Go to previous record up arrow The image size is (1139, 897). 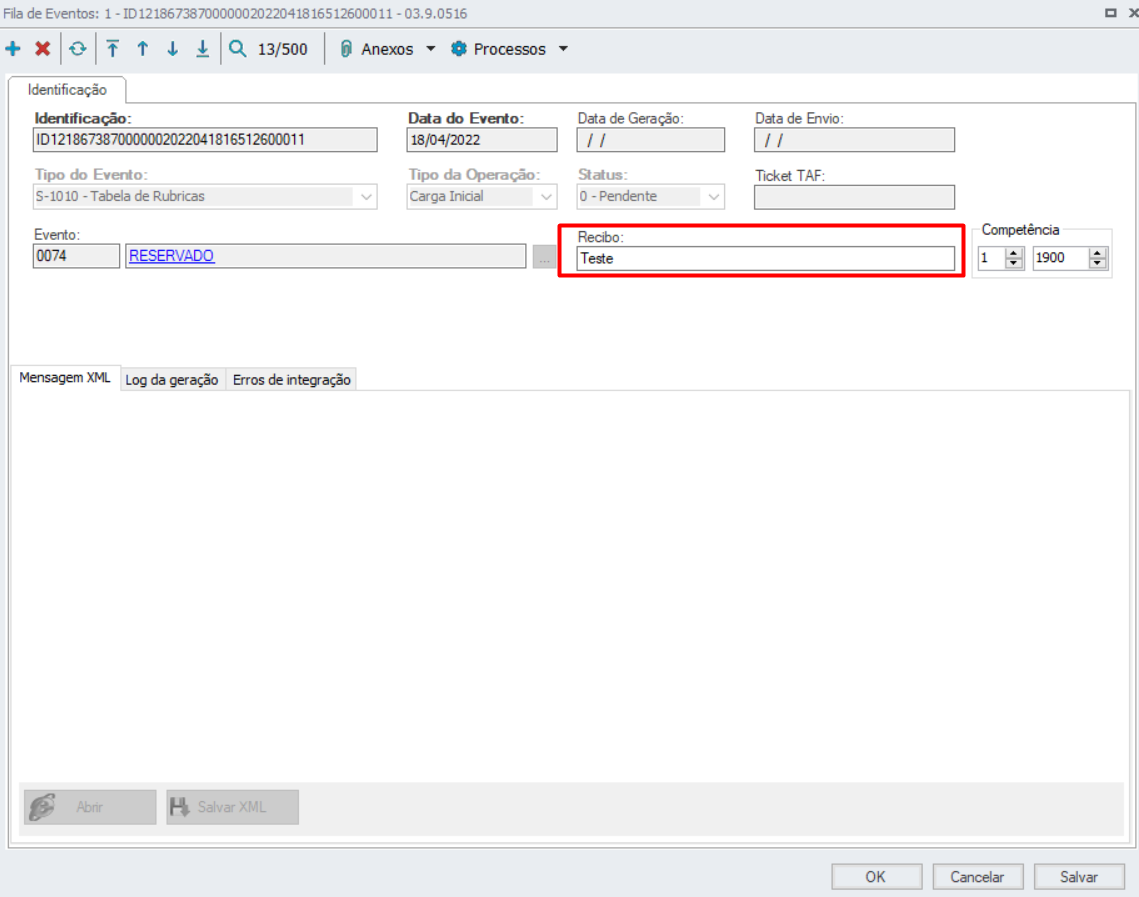(142, 49)
